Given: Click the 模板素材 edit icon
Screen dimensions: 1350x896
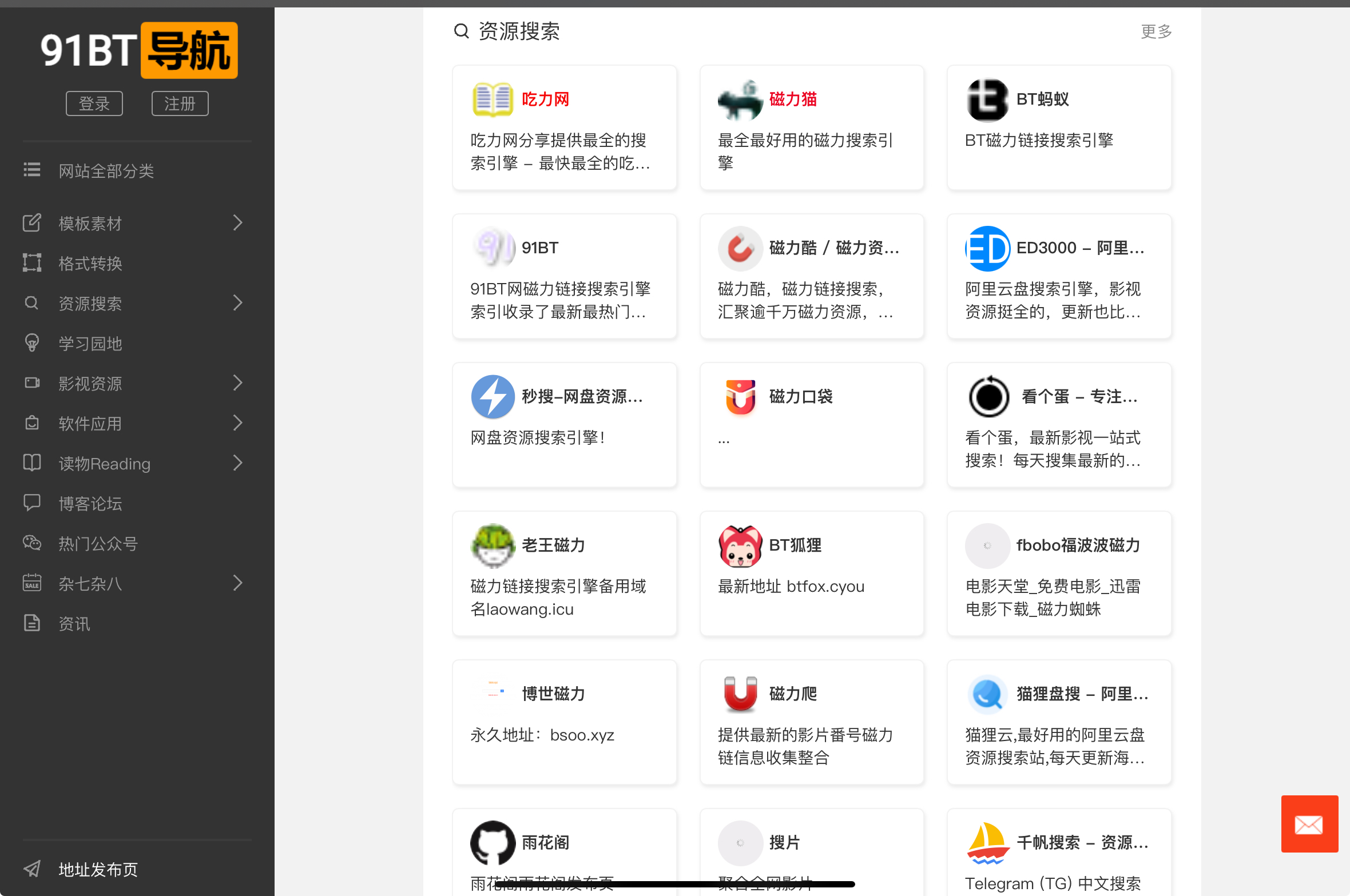Looking at the screenshot, I should pos(32,222).
